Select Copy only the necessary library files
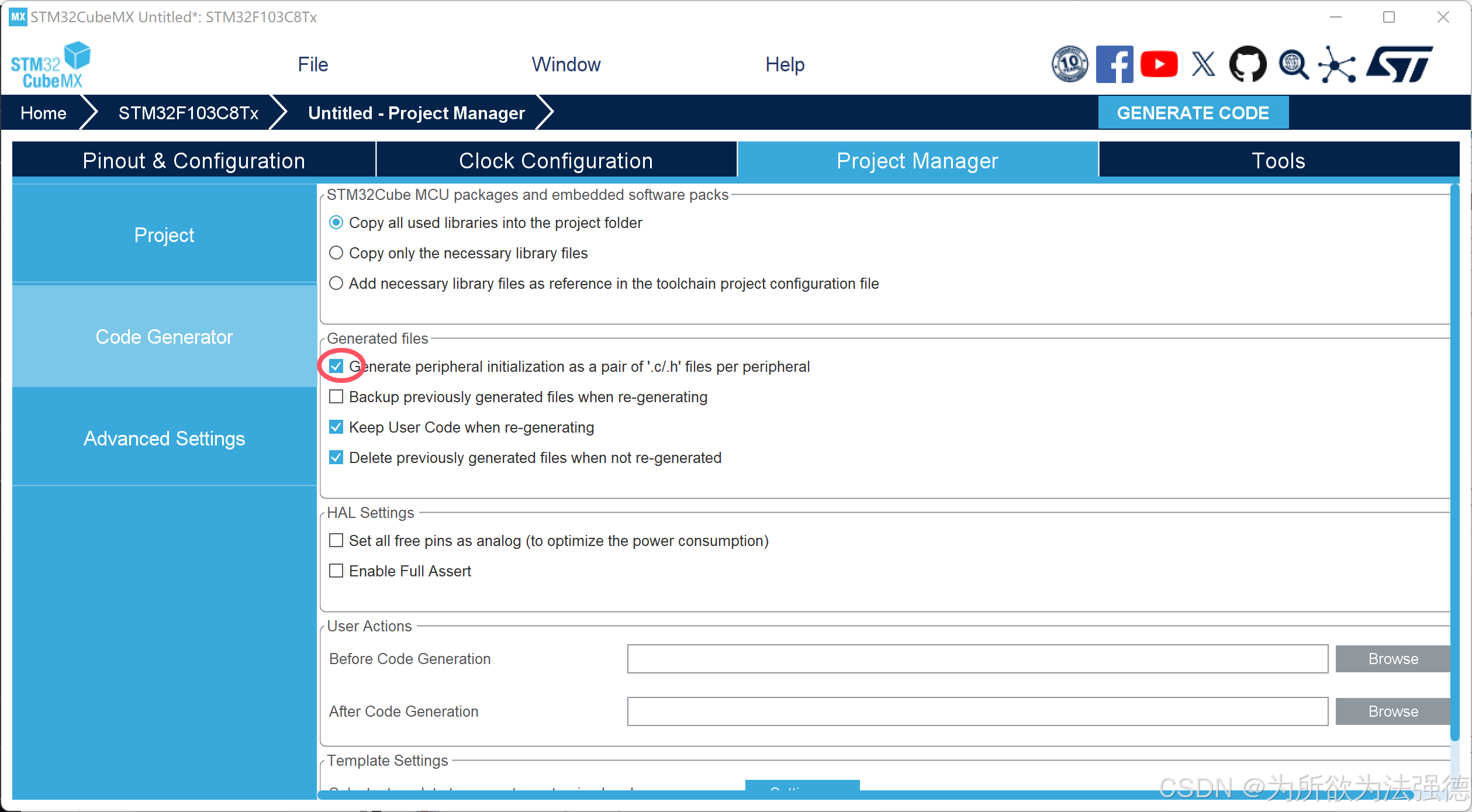This screenshot has width=1472, height=812. tap(336, 253)
